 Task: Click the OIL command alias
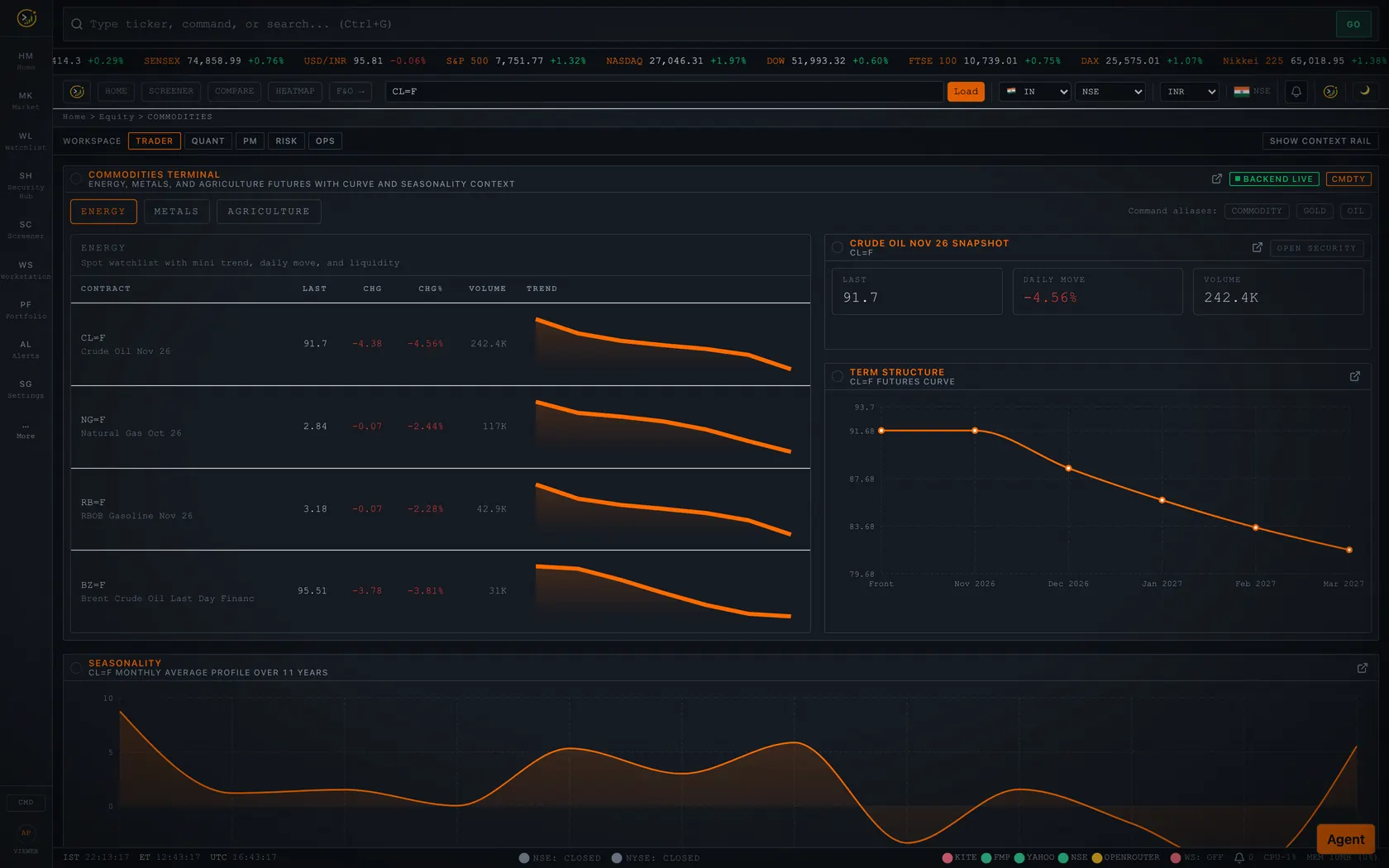pyautogui.click(x=1356, y=212)
